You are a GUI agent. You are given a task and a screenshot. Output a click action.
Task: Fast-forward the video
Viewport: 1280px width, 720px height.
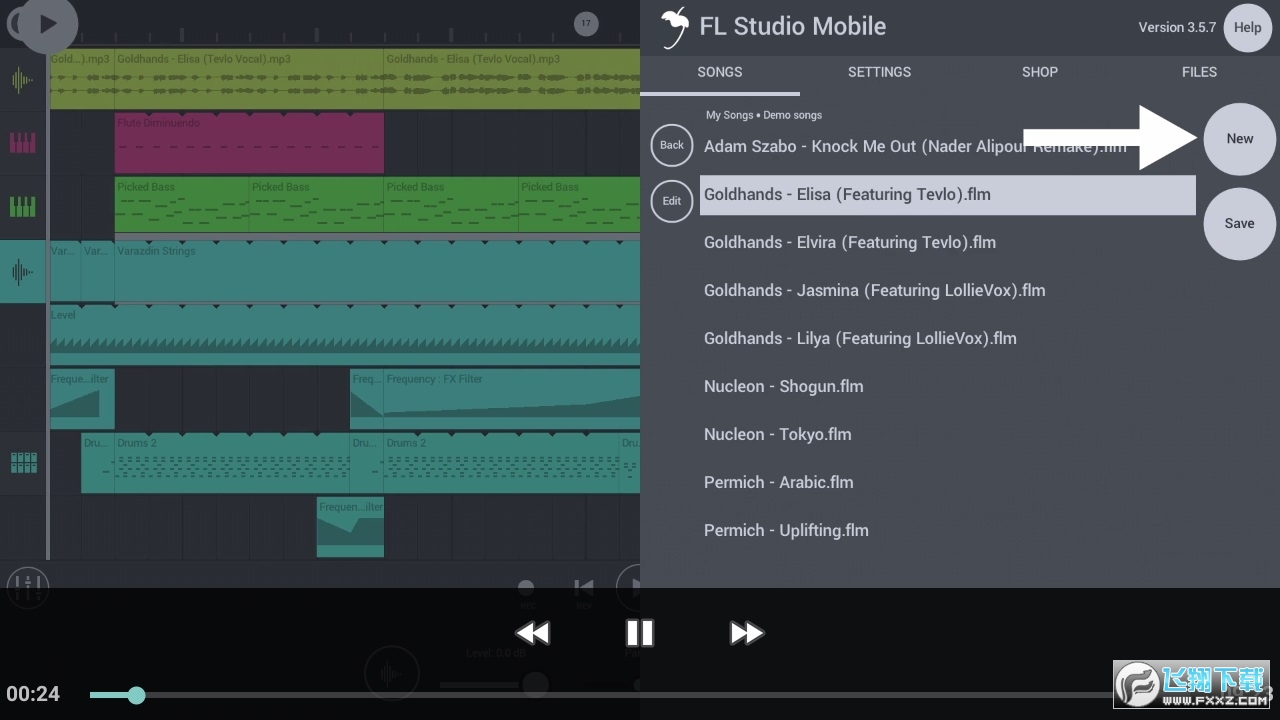point(747,633)
